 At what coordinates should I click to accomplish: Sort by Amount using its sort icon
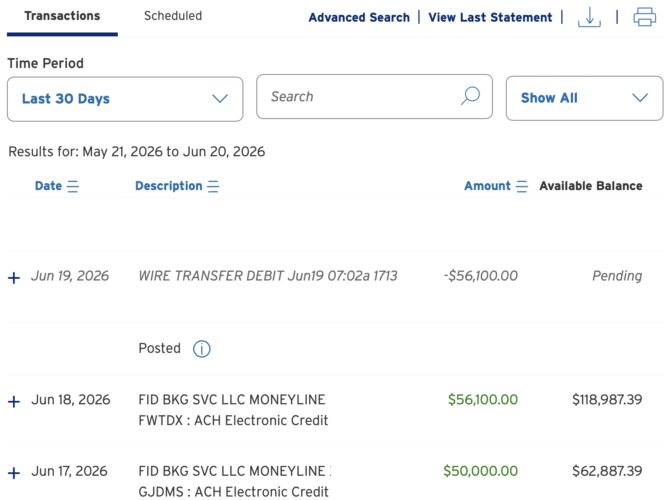point(522,186)
